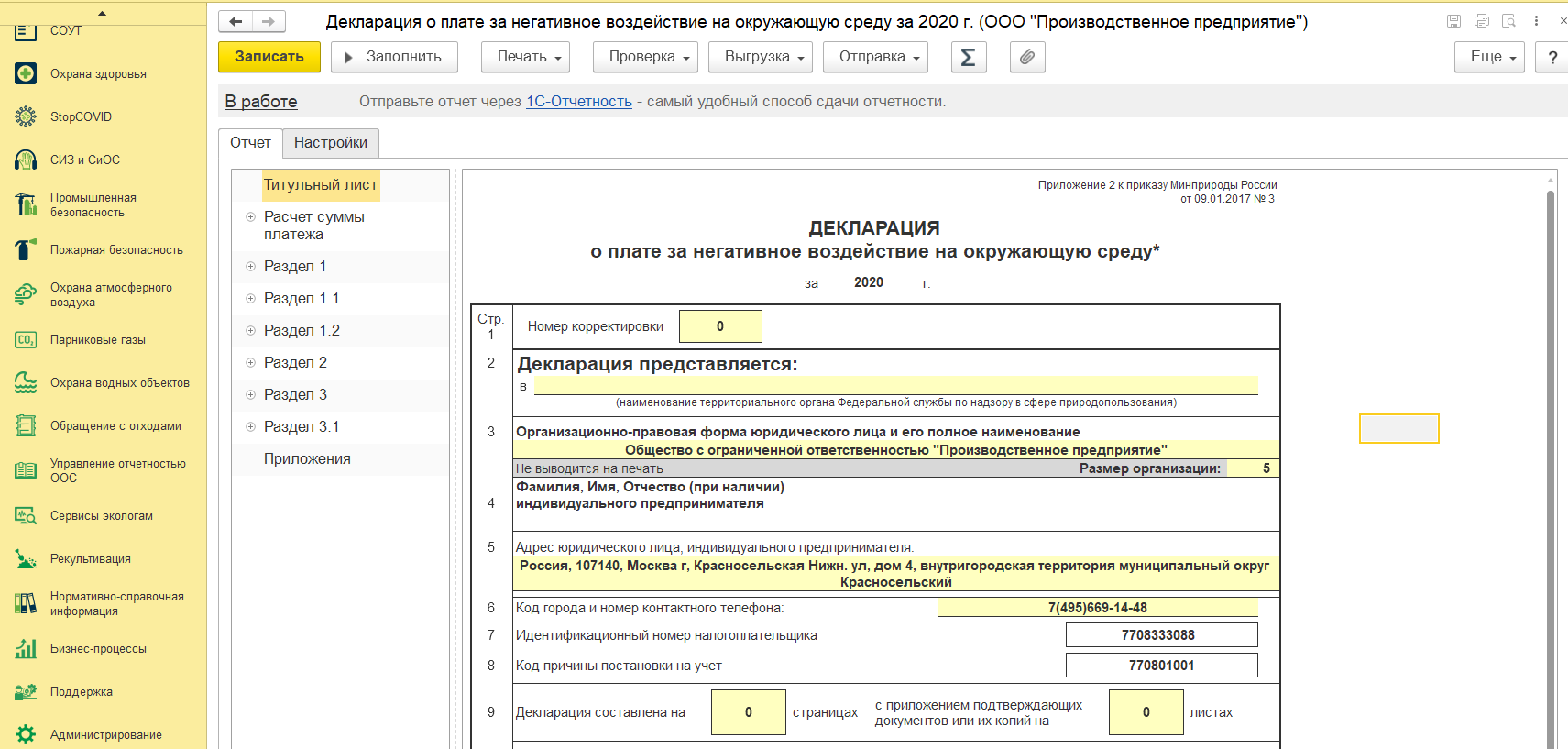Click the Пожарная безопасность extinguisher icon
Viewport: 1568px width, 749px height.
point(26,249)
